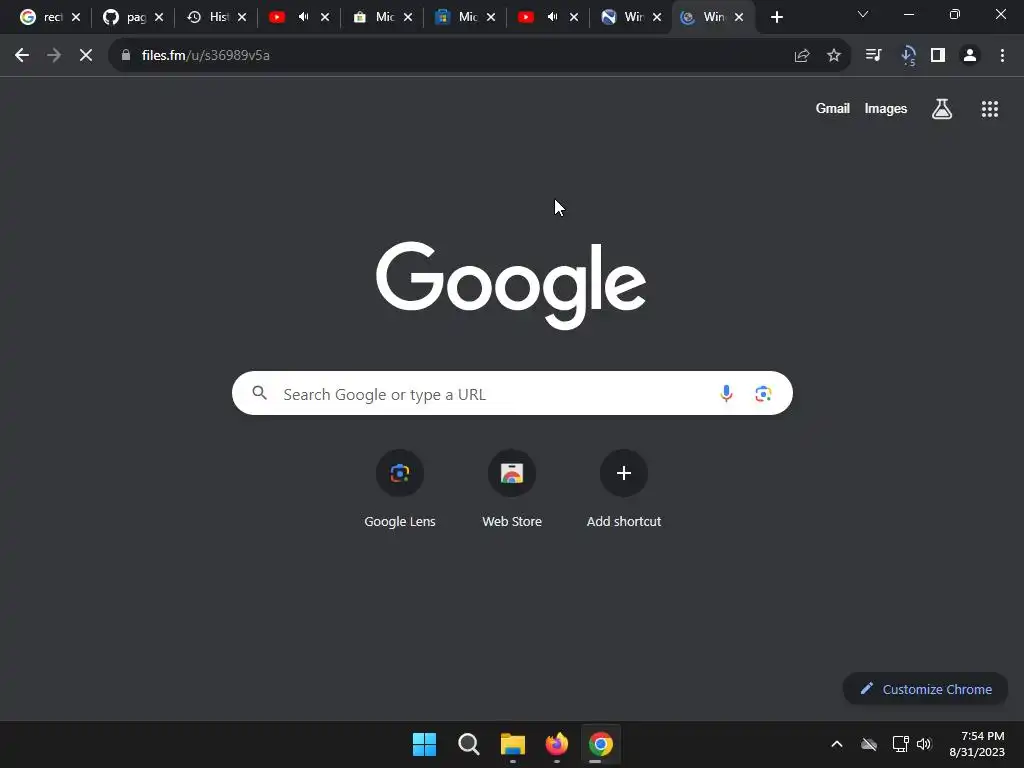Image resolution: width=1024 pixels, height=768 pixels.
Task: Switch to the 'Hist' history tab
Action: (x=208, y=17)
